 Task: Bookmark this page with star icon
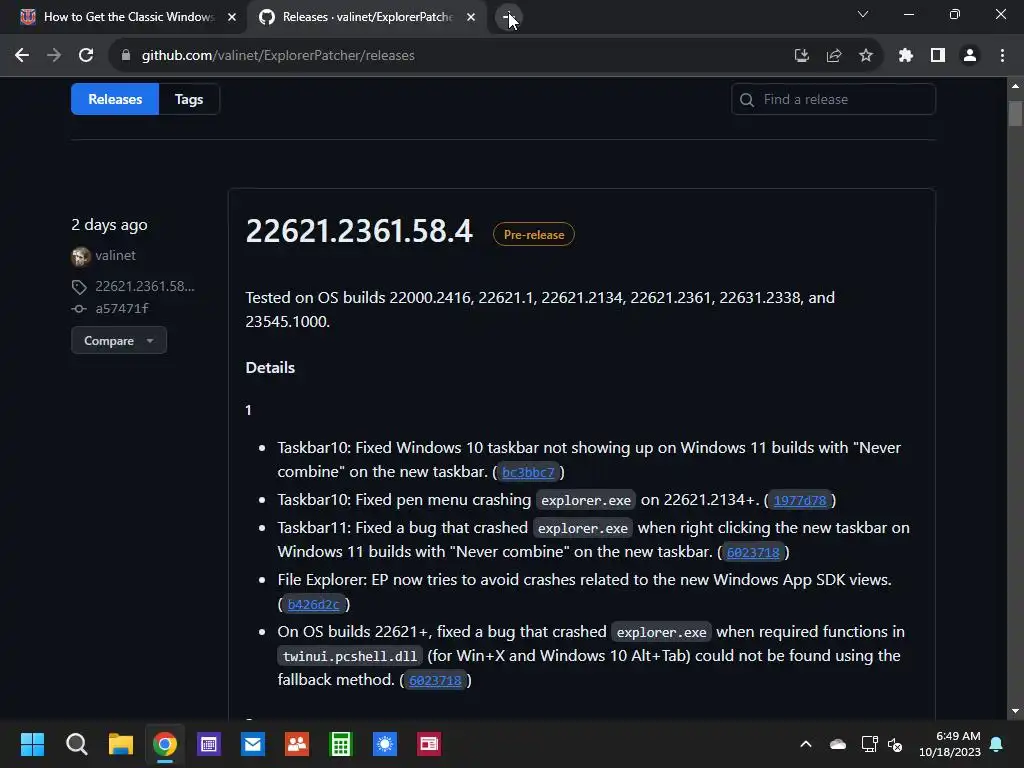866,56
